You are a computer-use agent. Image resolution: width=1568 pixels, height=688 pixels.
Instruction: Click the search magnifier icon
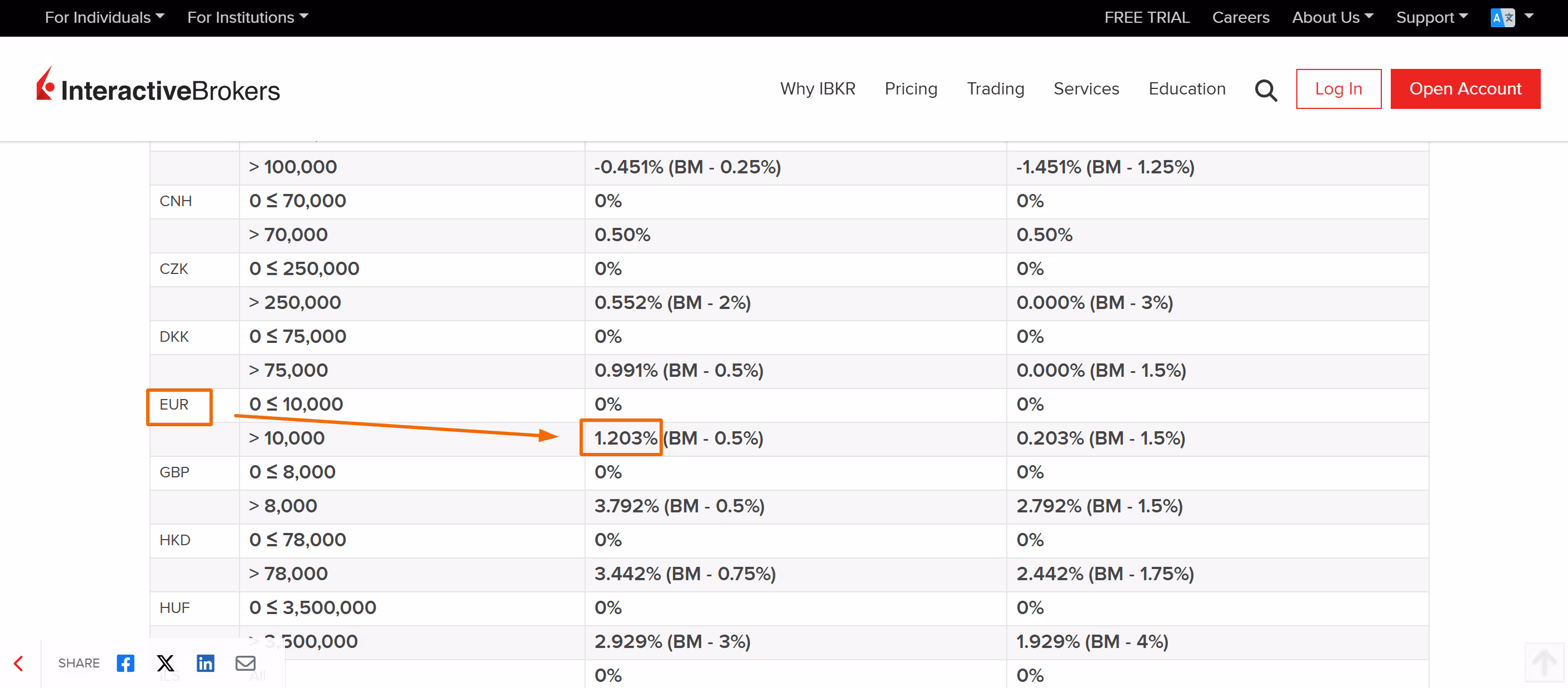[1266, 90]
